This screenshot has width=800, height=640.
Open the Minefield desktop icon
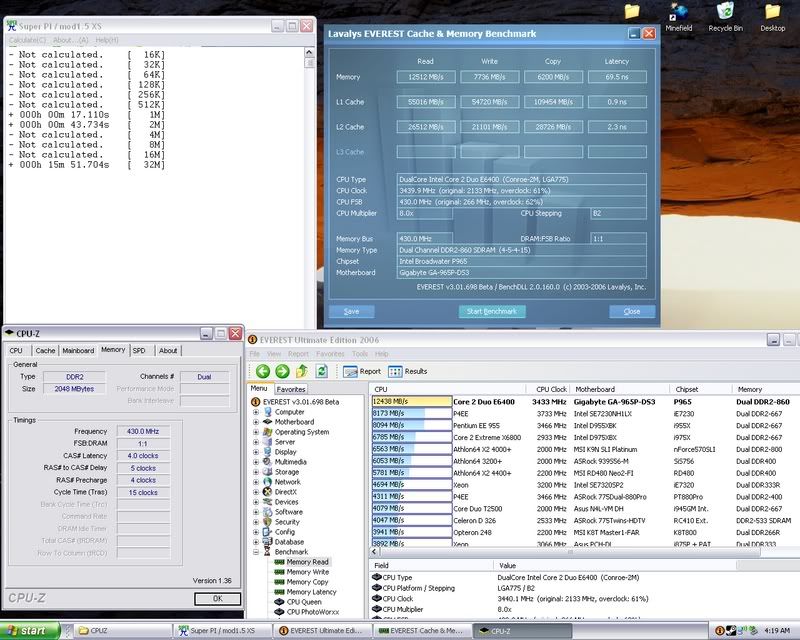[679, 18]
